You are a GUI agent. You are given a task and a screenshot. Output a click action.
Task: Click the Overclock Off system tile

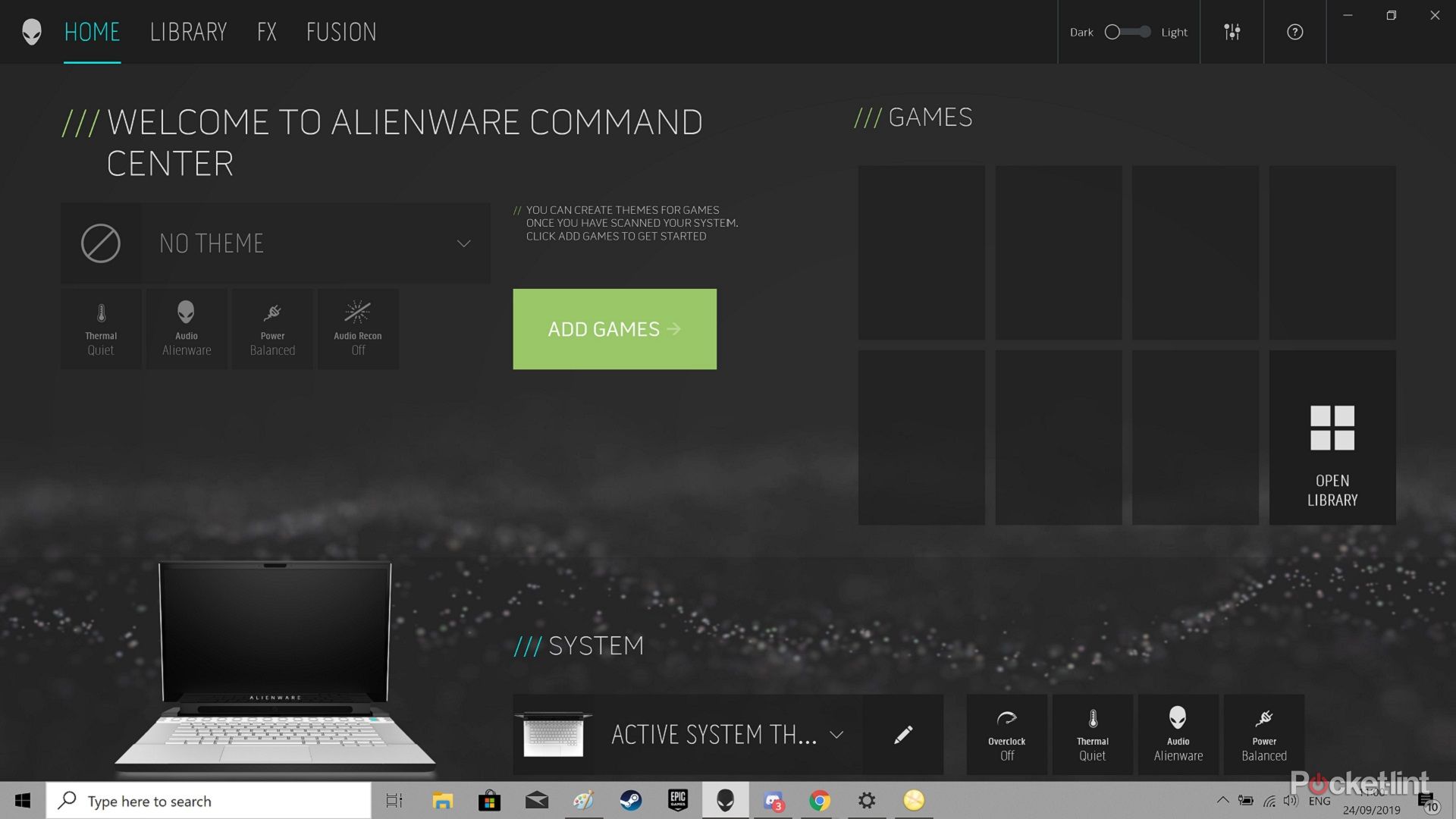tap(1007, 735)
